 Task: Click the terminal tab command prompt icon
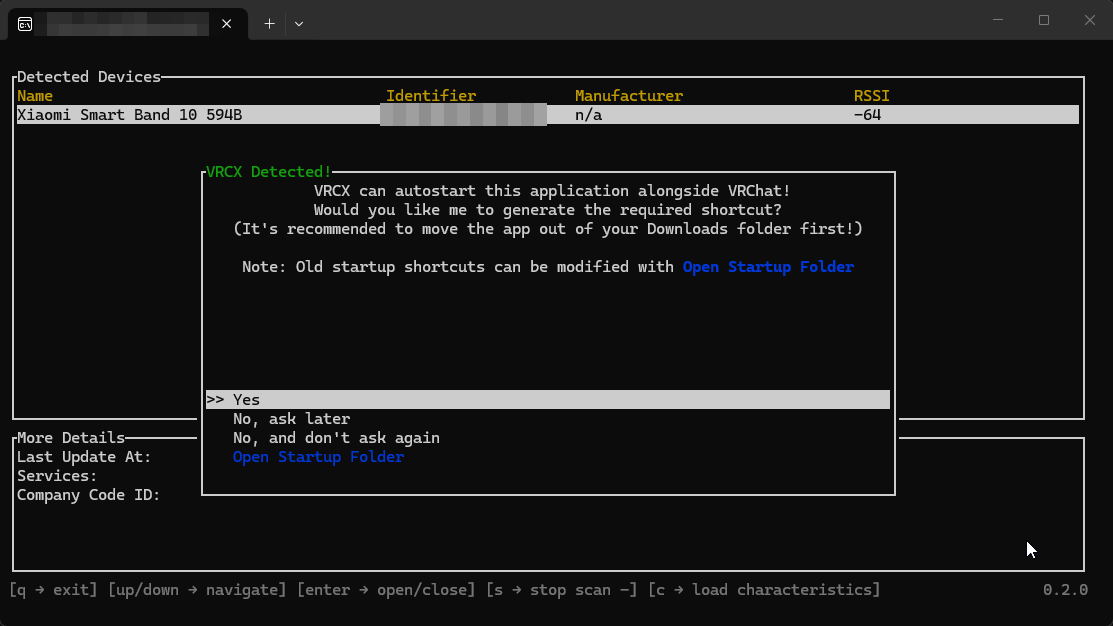pyautogui.click(x=25, y=24)
